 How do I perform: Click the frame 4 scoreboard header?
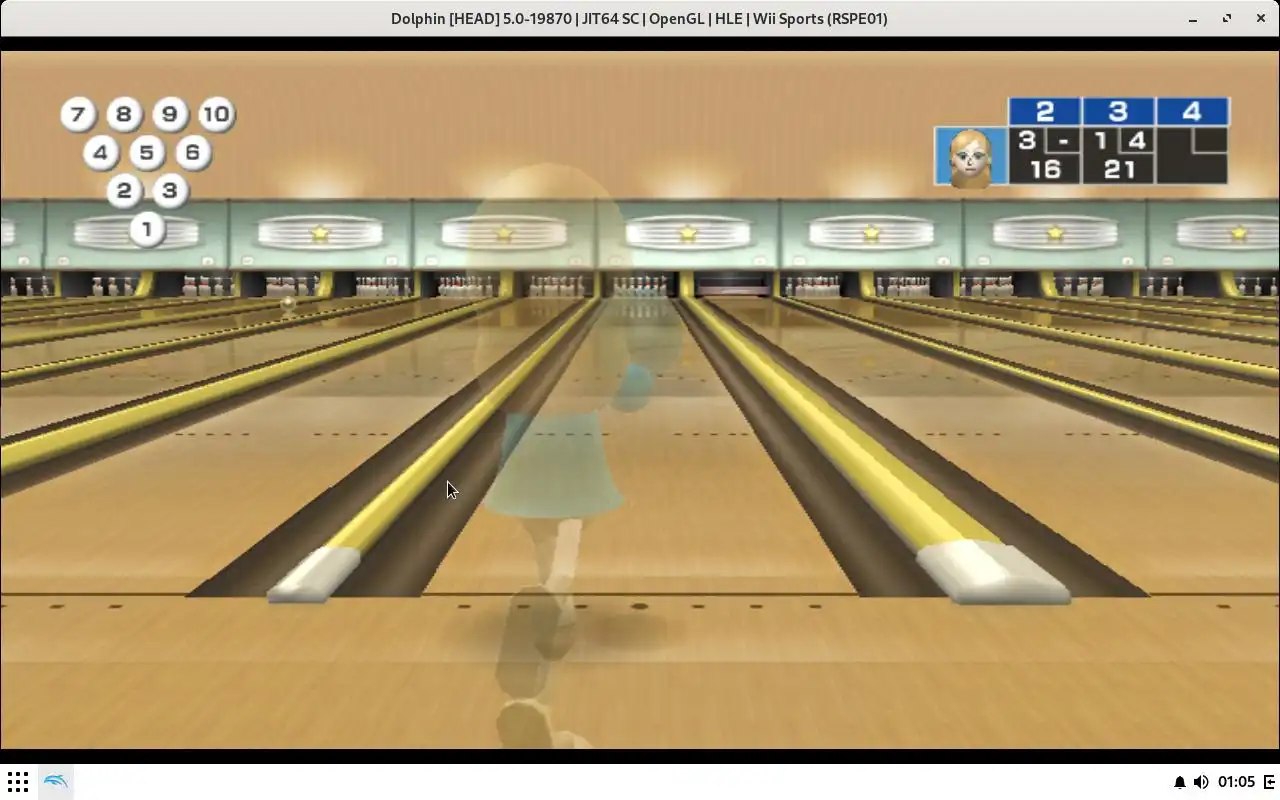pos(1192,111)
